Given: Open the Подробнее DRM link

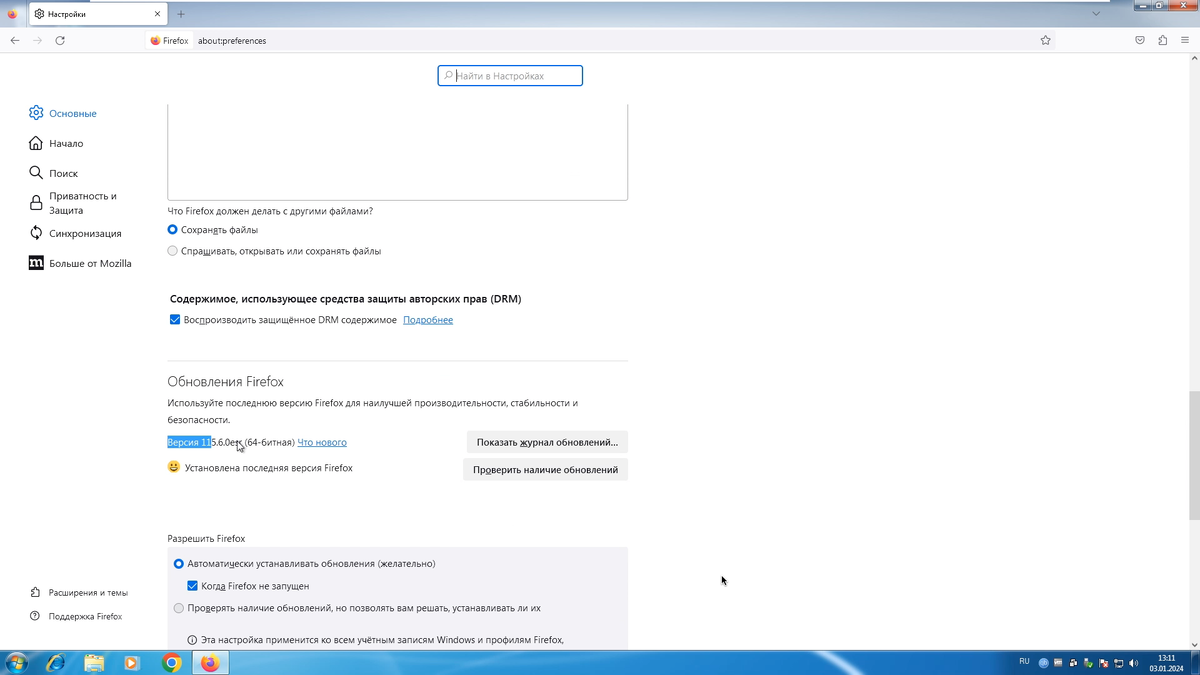Looking at the screenshot, I should tap(428, 320).
